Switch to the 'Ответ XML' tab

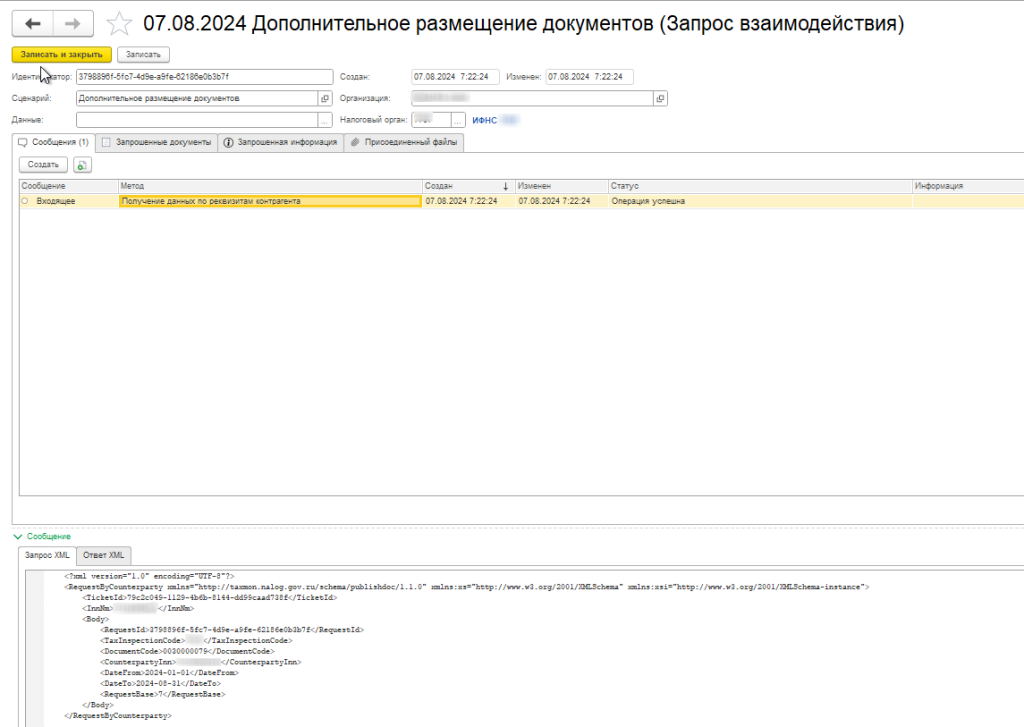coord(103,555)
